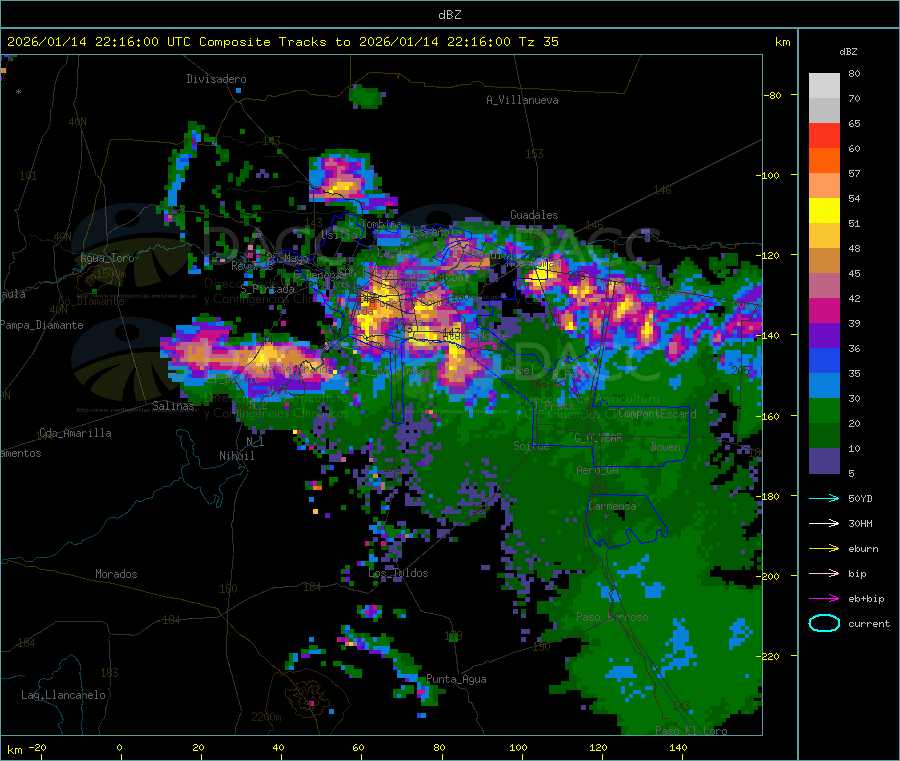Click the -200 km vertical axis tick
Screen dimensions: 900x761
pyautogui.click(x=769, y=576)
